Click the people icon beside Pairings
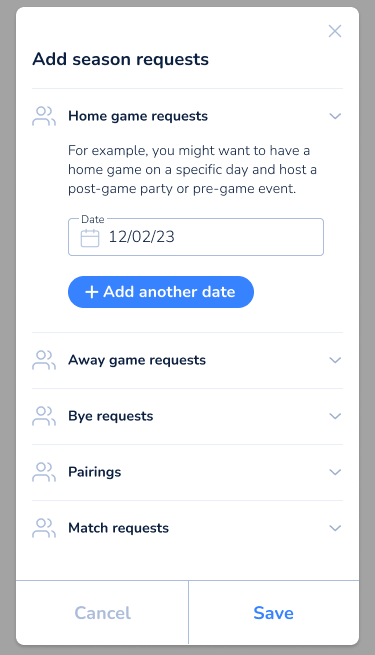Image resolution: width=375 pixels, height=655 pixels. click(x=44, y=472)
